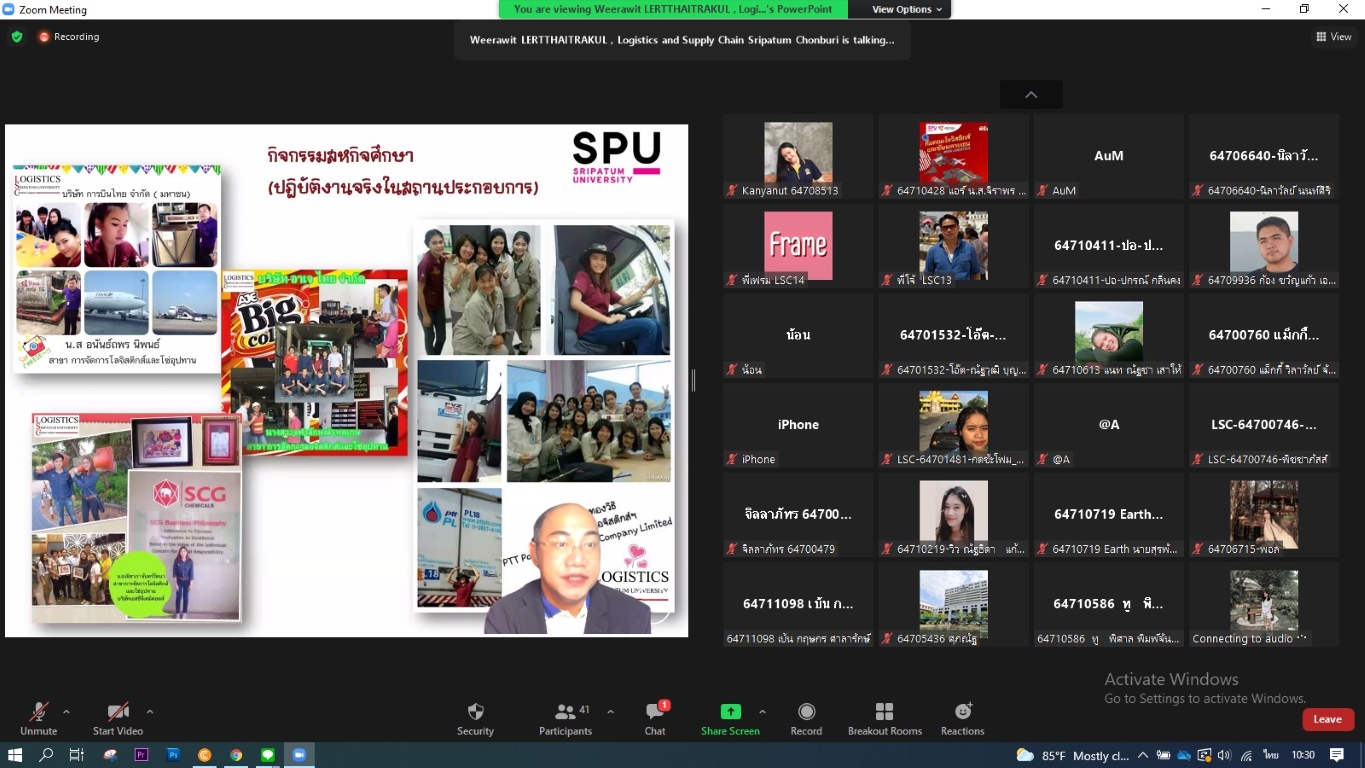Go to previous gallery page with up arrow

coord(1031,95)
